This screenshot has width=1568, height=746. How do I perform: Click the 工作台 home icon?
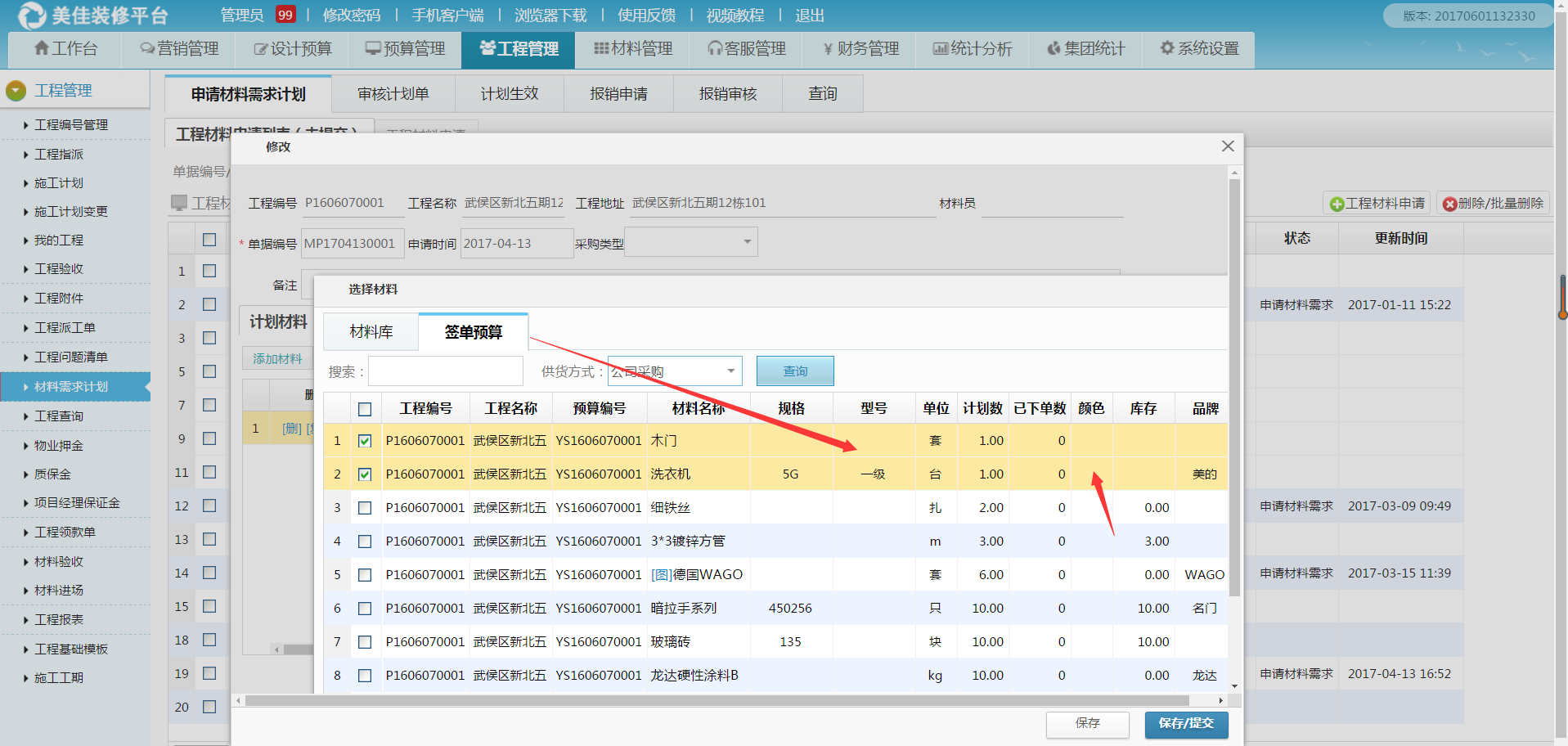click(42, 49)
